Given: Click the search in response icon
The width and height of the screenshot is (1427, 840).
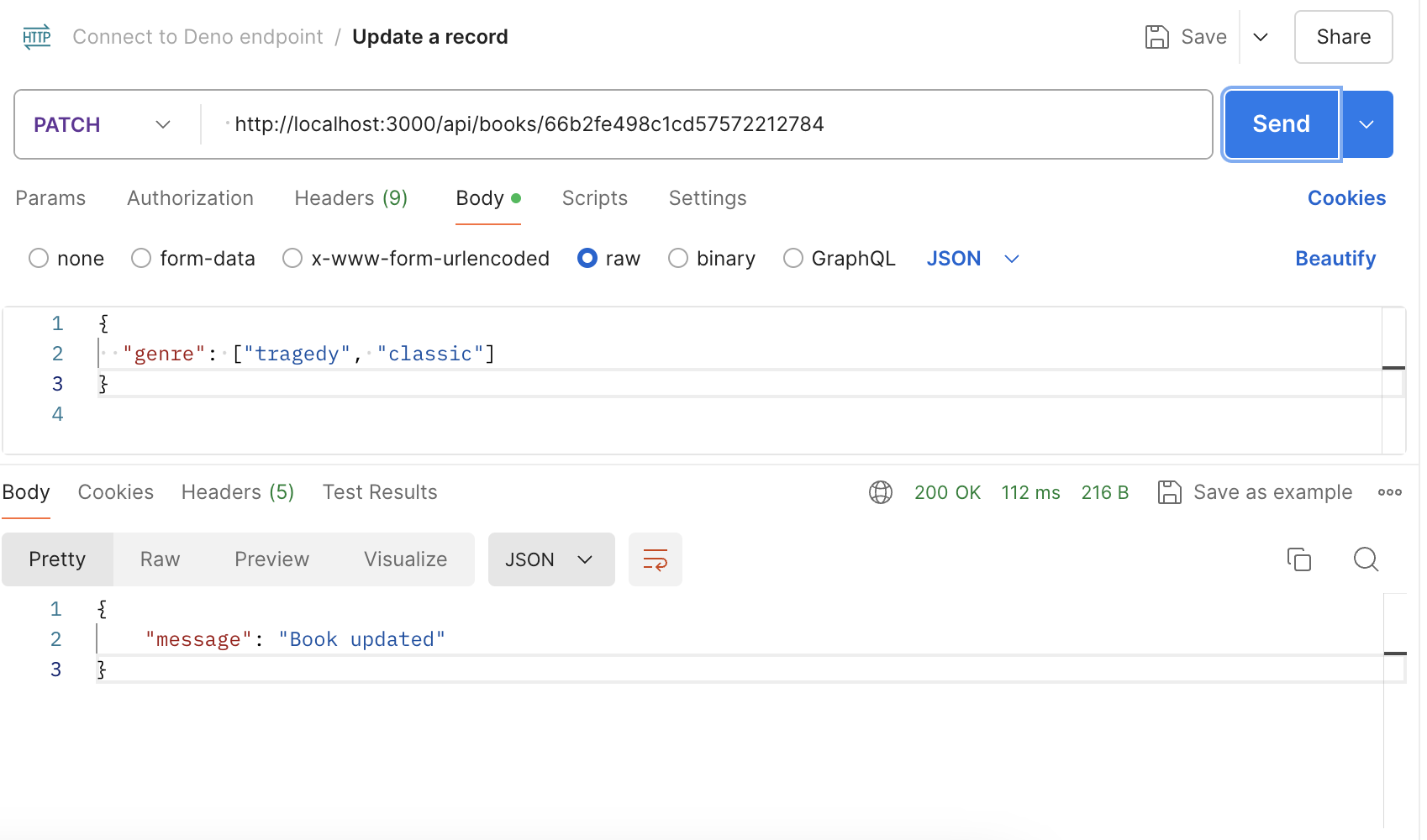Looking at the screenshot, I should (x=1366, y=559).
